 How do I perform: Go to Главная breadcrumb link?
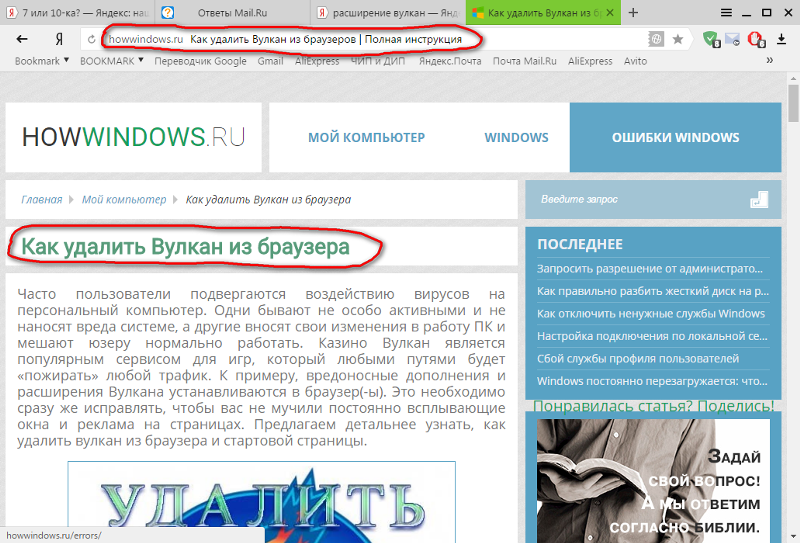pos(41,200)
